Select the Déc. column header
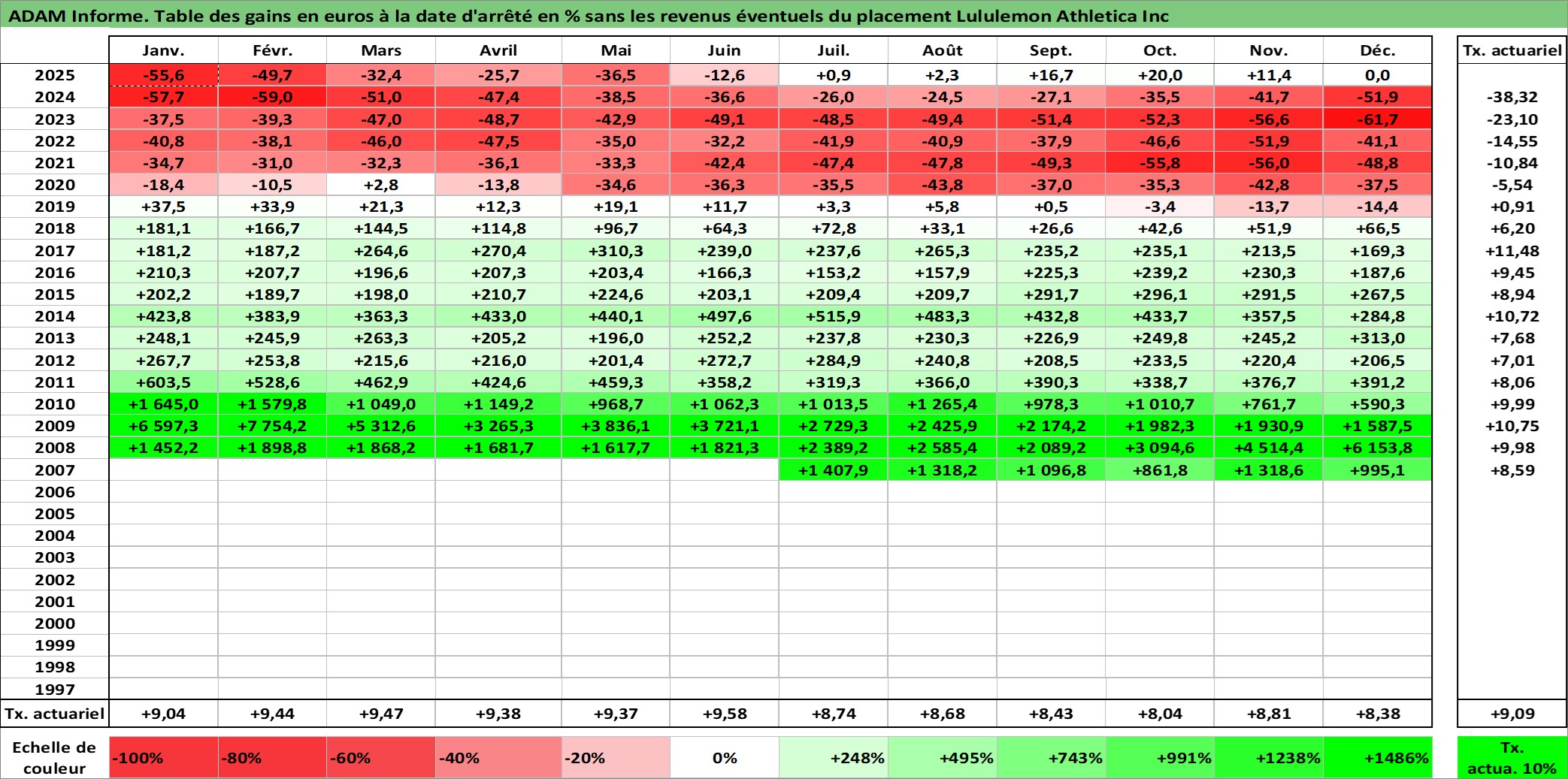Screen dimensions: 1568x779 click(x=1378, y=50)
